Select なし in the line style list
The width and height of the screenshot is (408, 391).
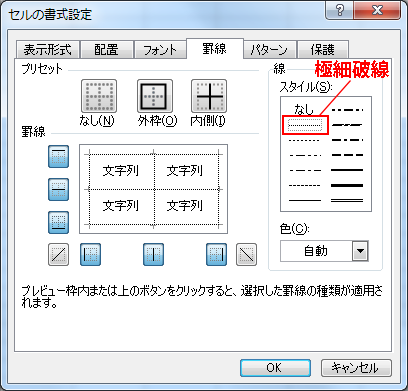pos(304,109)
